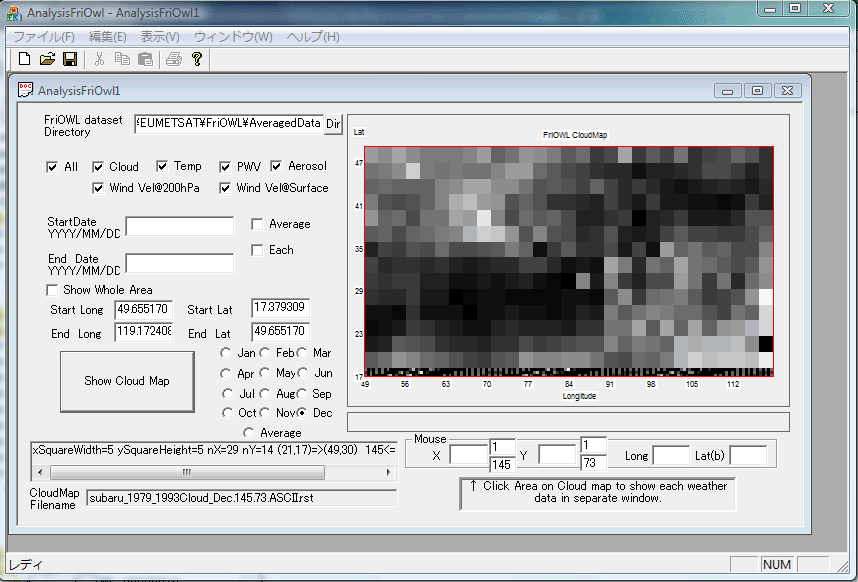The width and height of the screenshot is (858, 582).
Task: Click the Open folder toolbar icon
Action: (x=47, y=60)
